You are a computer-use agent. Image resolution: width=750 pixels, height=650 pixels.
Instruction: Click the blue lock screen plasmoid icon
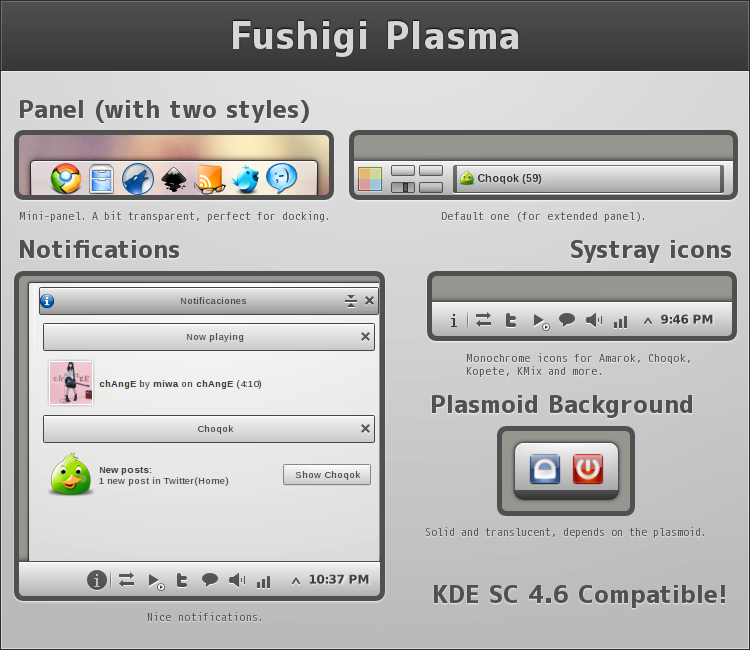click(x=544, y=468)
